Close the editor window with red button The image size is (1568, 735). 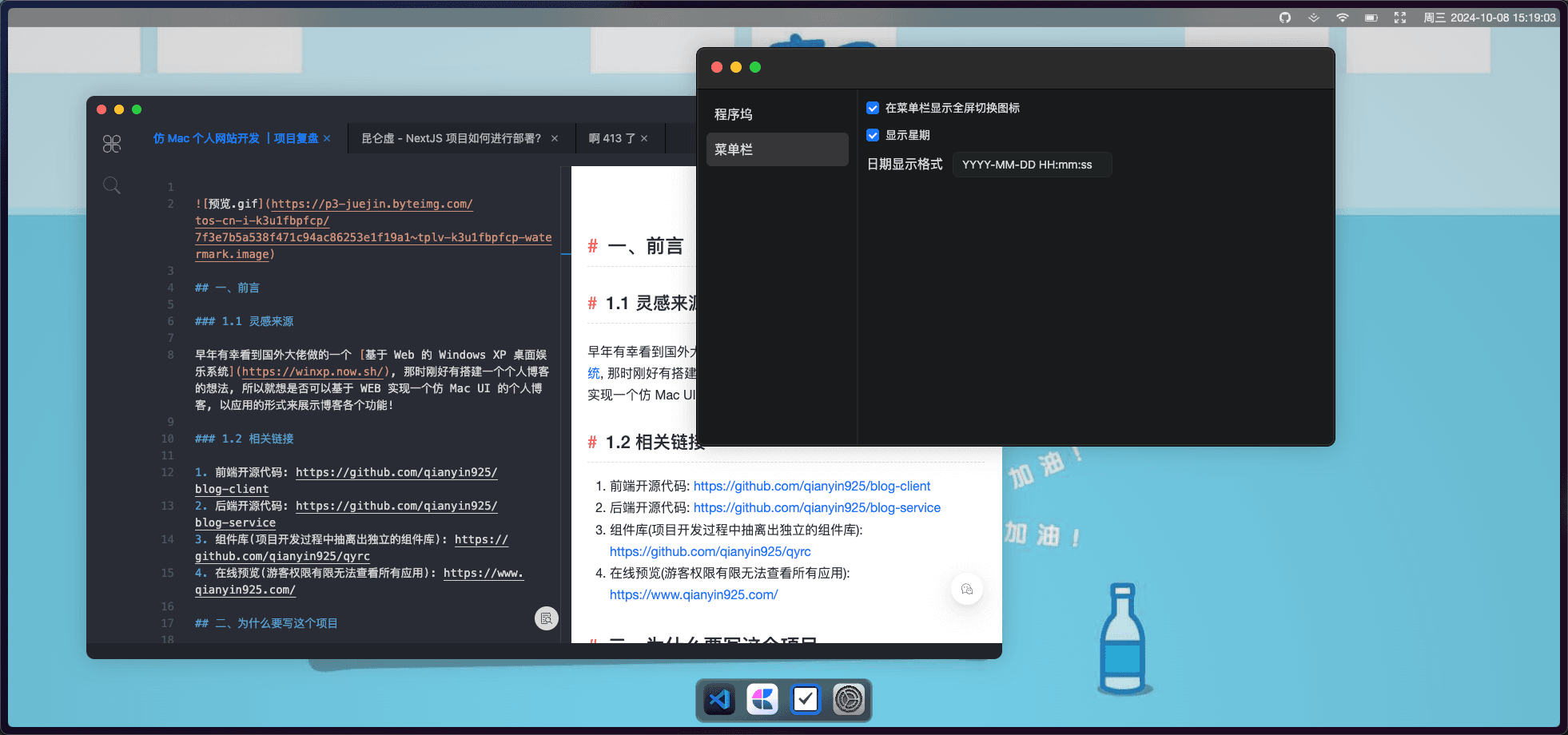101,109
